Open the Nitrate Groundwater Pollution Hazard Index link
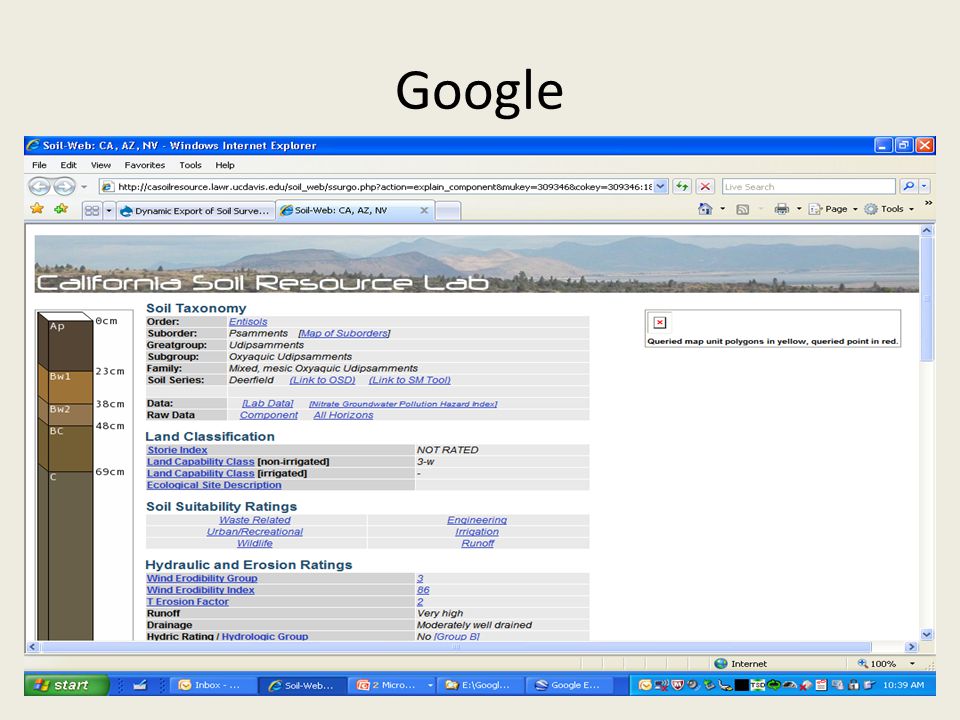The image size is (960, 720). coord(403,404)
